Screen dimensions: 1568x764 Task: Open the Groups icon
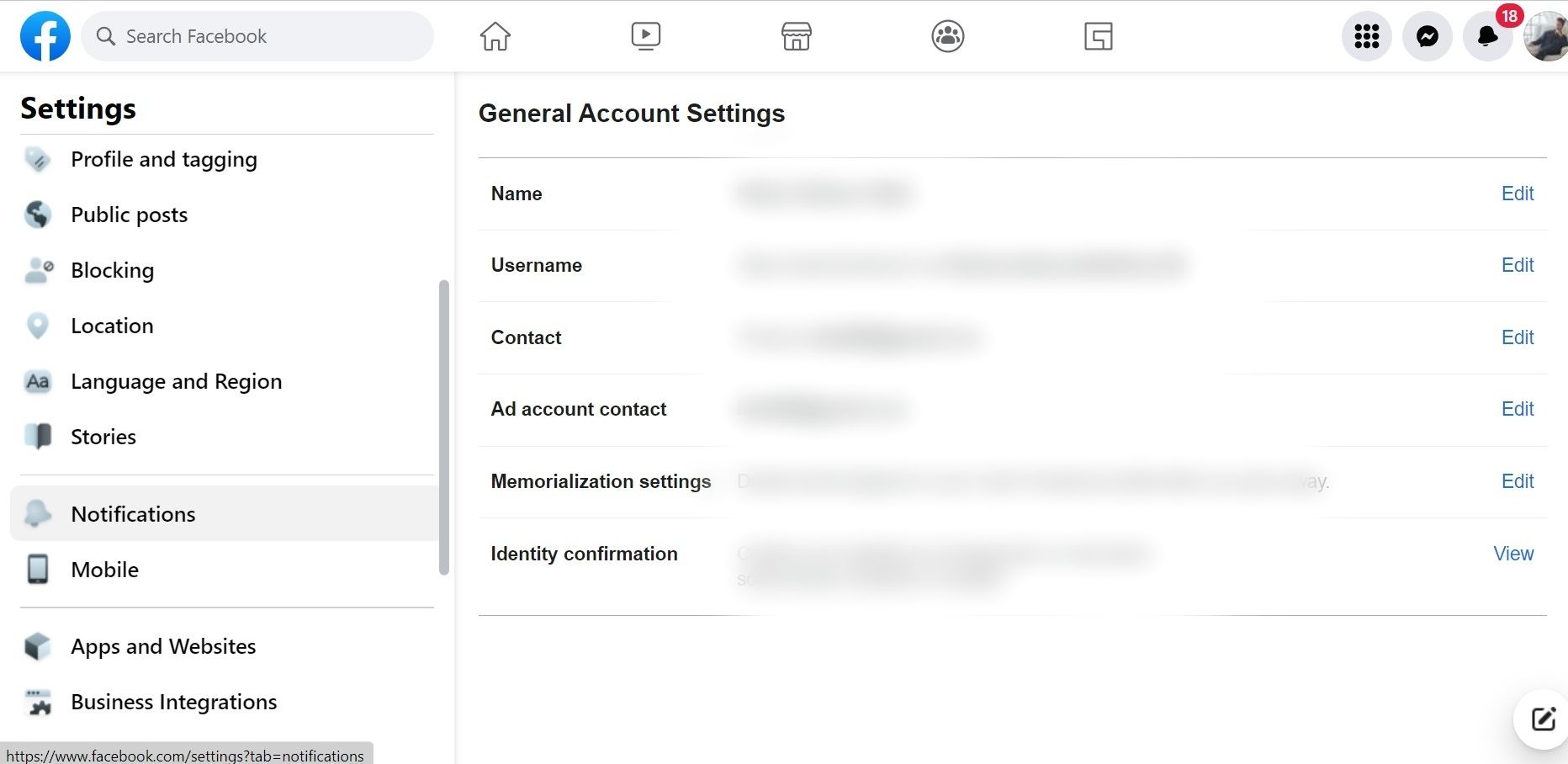(947, 36)
